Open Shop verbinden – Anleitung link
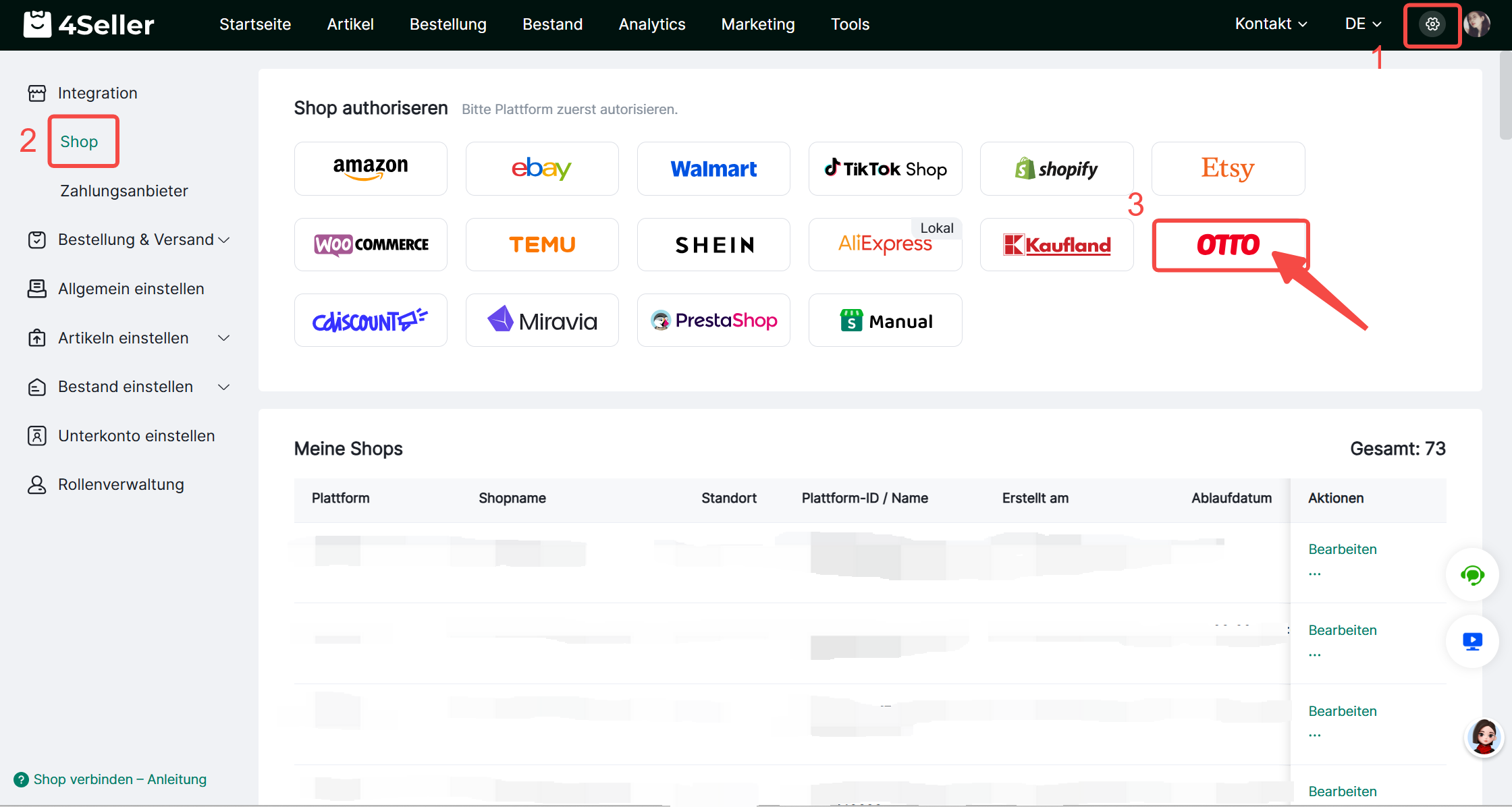Image resolution: width=1512 pixels, height=807 pixels. pyautogui.click(x=119, y=779)
